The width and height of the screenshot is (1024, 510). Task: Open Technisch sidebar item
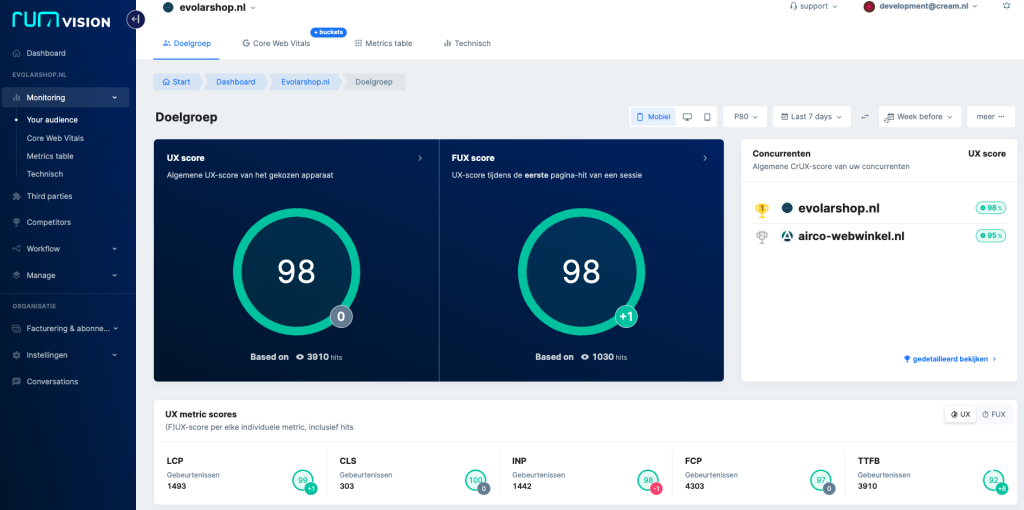44,174
